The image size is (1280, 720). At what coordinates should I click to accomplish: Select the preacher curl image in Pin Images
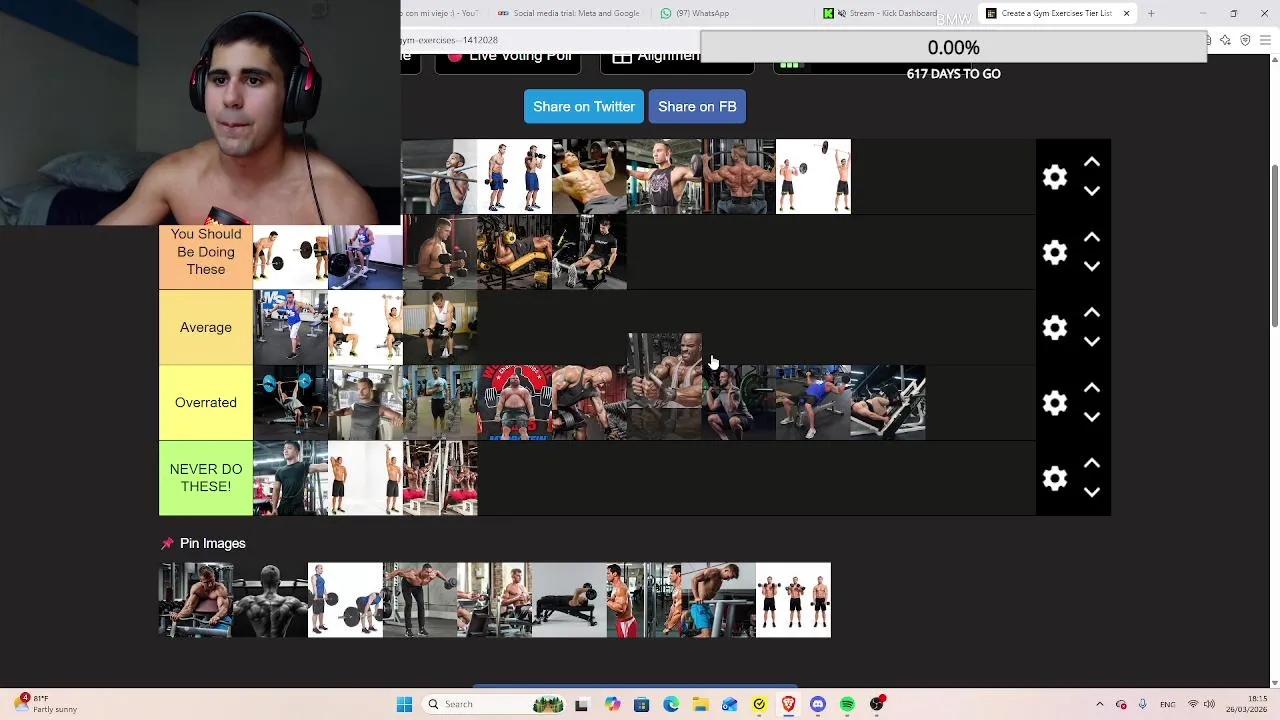196,600
